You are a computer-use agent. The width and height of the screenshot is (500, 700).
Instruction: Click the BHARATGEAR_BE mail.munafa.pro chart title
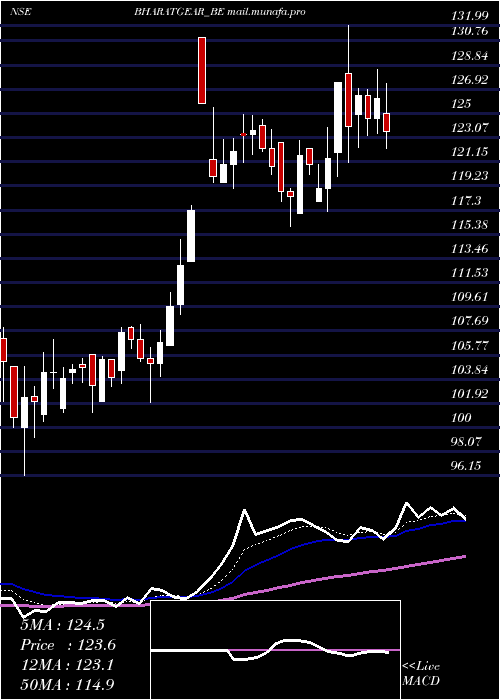point(220,12)
